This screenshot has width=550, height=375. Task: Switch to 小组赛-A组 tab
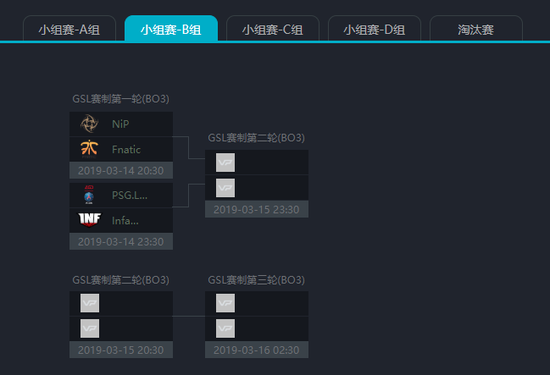click(x=69, y=28)
